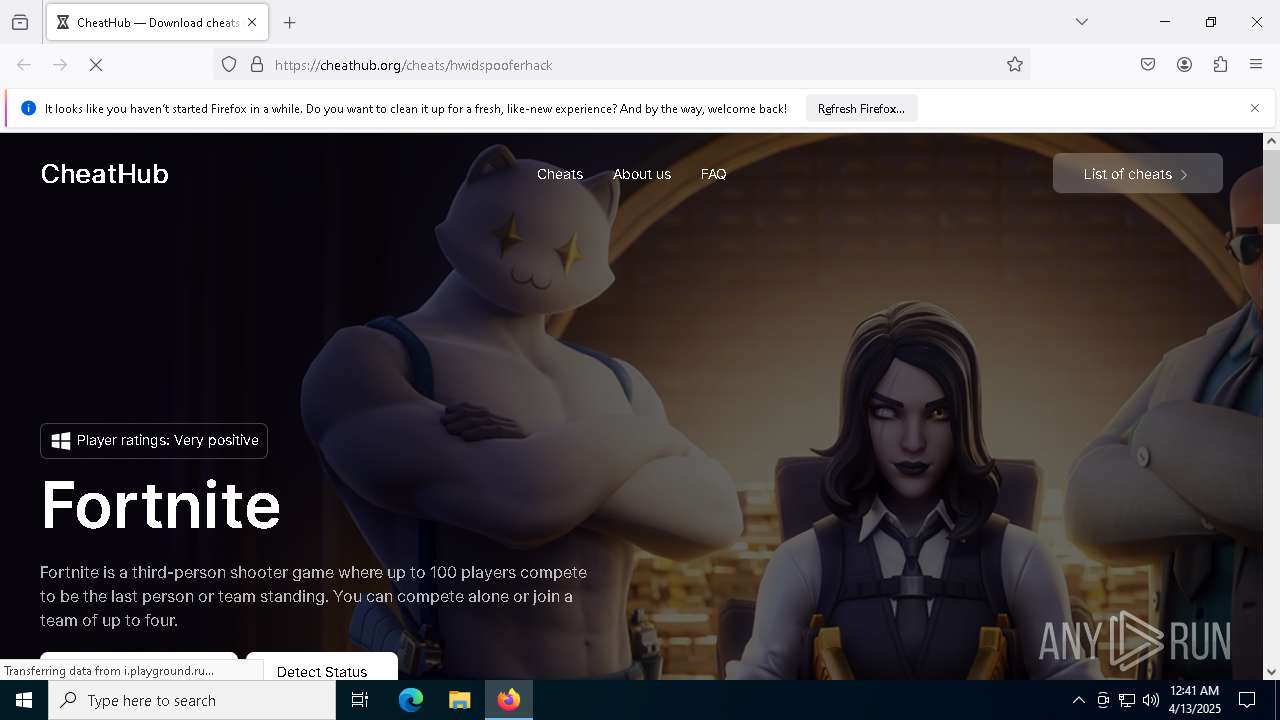Open Firefox account icon
The height and width of the screenshot is (720, 1280).
click(1184, 65)
